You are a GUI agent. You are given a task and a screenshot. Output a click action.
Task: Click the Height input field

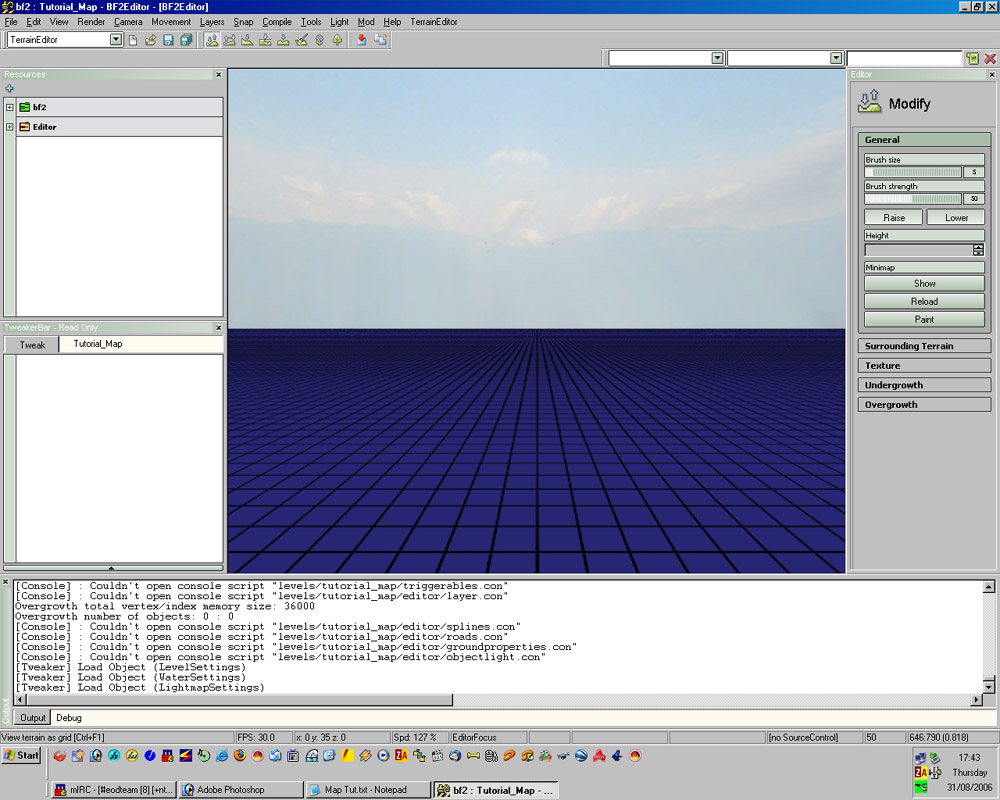click(918, 250)
